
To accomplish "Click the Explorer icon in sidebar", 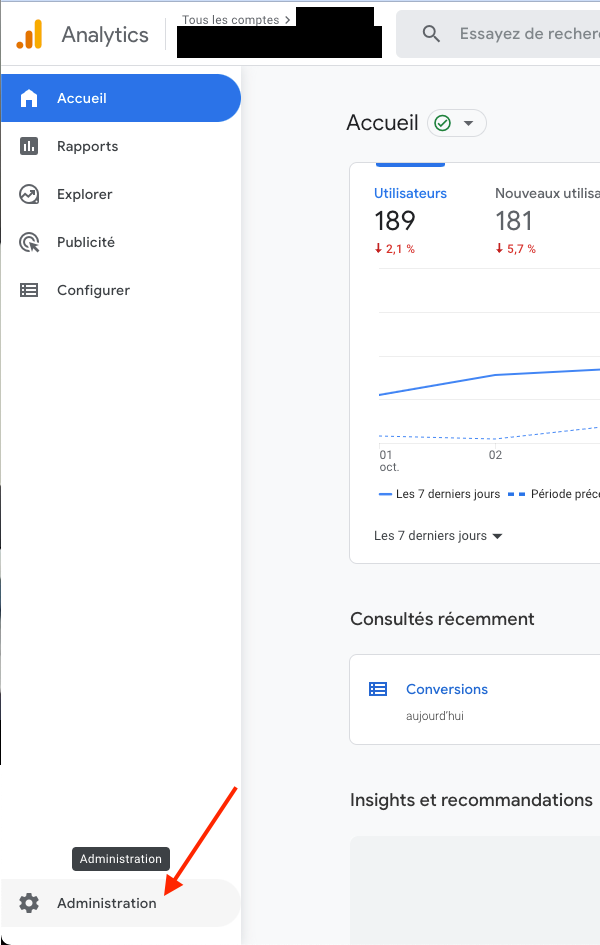I will click(29, 194).
